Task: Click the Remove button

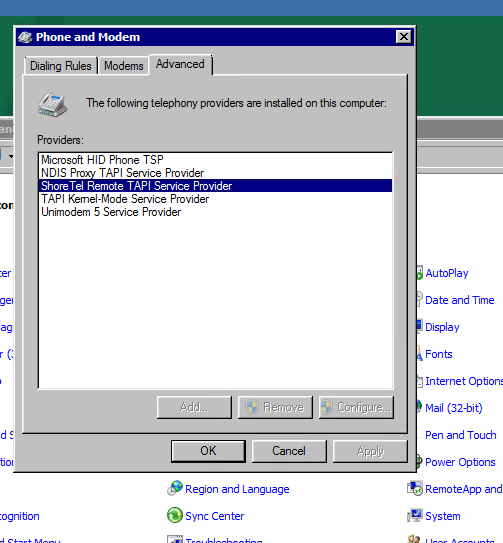Action: click(x=275, y=407)
